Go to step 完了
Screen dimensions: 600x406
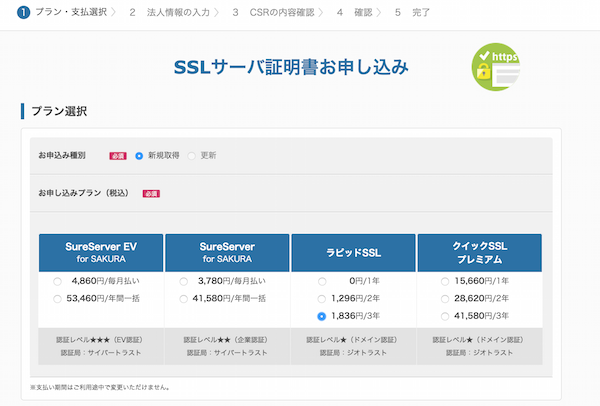[421, 13]
